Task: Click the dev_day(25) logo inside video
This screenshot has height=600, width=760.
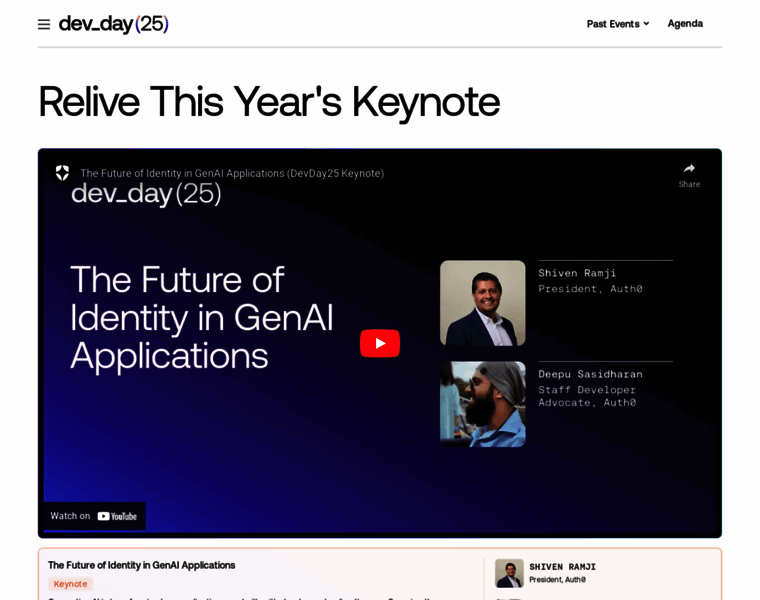Action: coord(145,194)
